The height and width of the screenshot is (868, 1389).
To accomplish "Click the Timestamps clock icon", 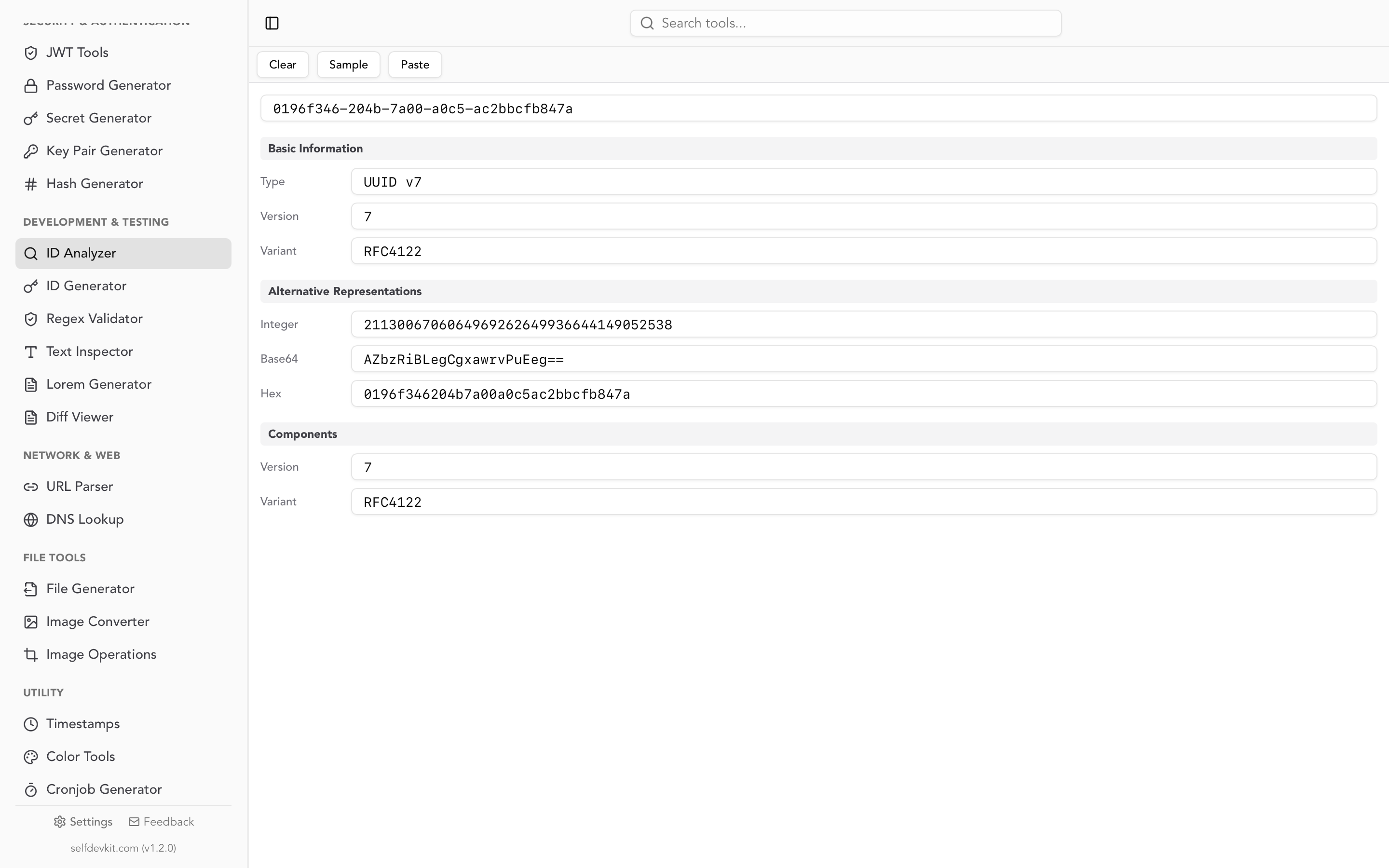I will click(x=31, y=724).
